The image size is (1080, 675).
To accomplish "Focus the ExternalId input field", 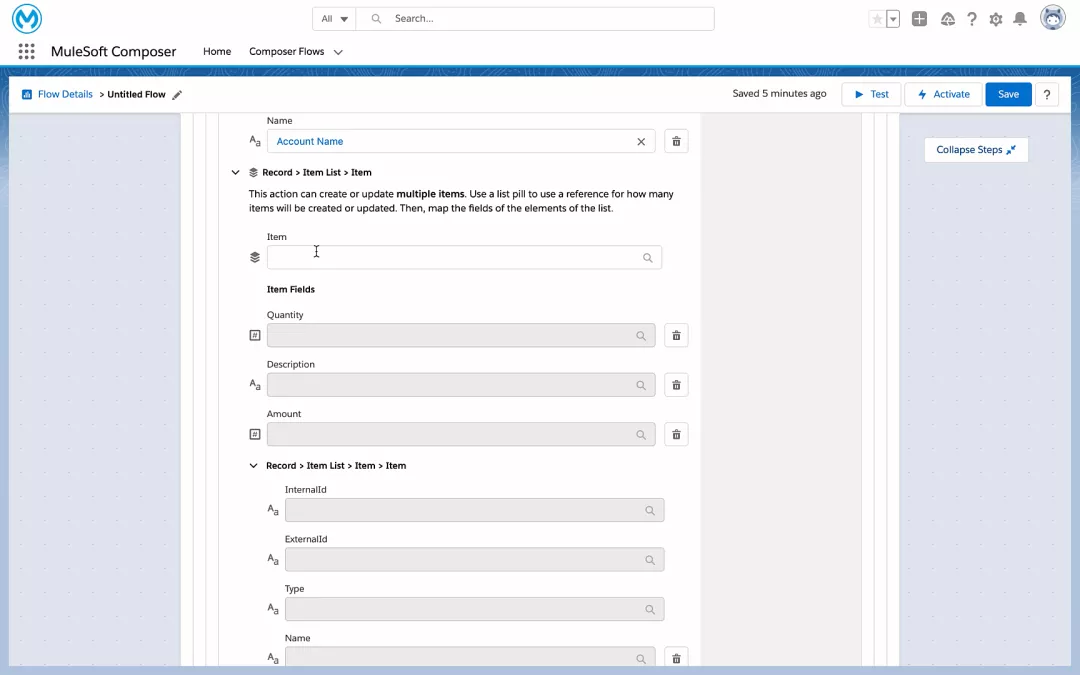I will (475, 560).
